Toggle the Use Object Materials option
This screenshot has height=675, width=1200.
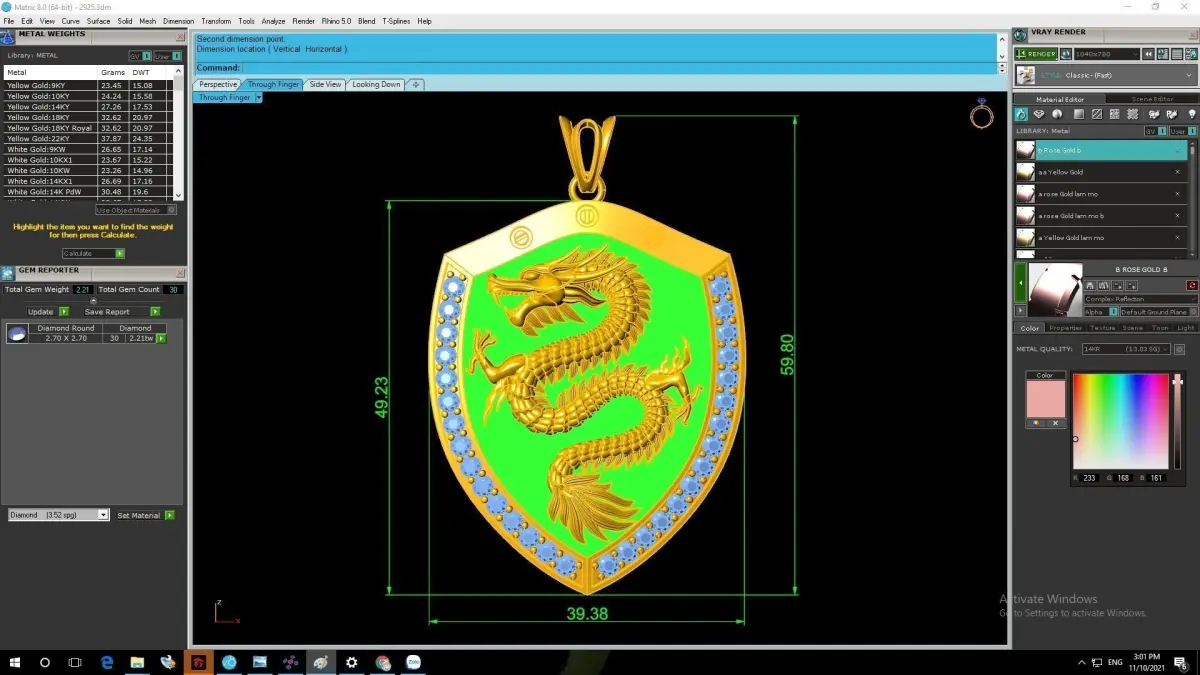pyautogui.click(x=136, y=210)
